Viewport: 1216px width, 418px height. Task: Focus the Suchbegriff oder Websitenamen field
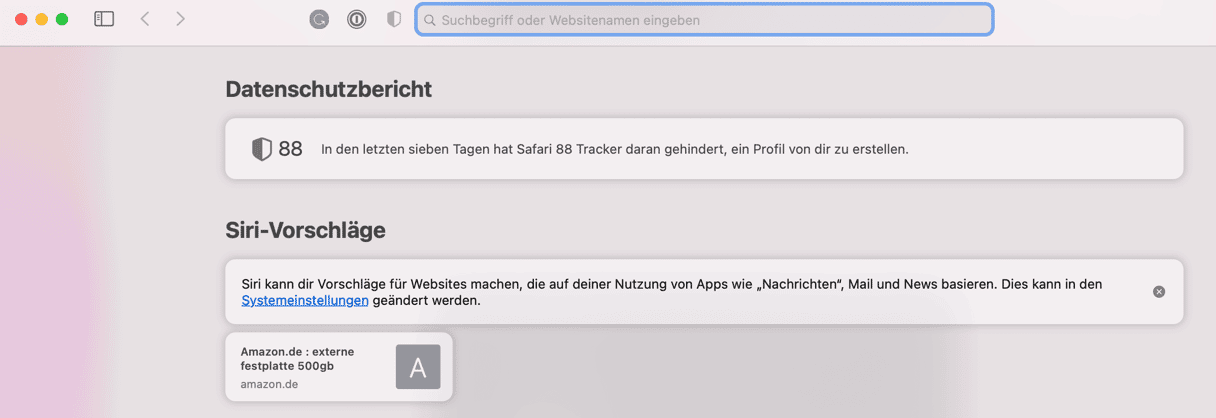pos(704,20)
